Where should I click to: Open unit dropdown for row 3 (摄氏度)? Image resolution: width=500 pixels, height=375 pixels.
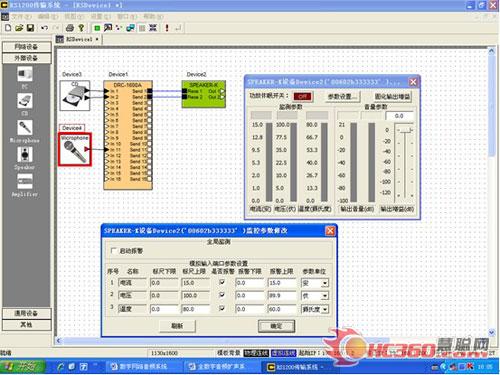click(x=325, y=309)
